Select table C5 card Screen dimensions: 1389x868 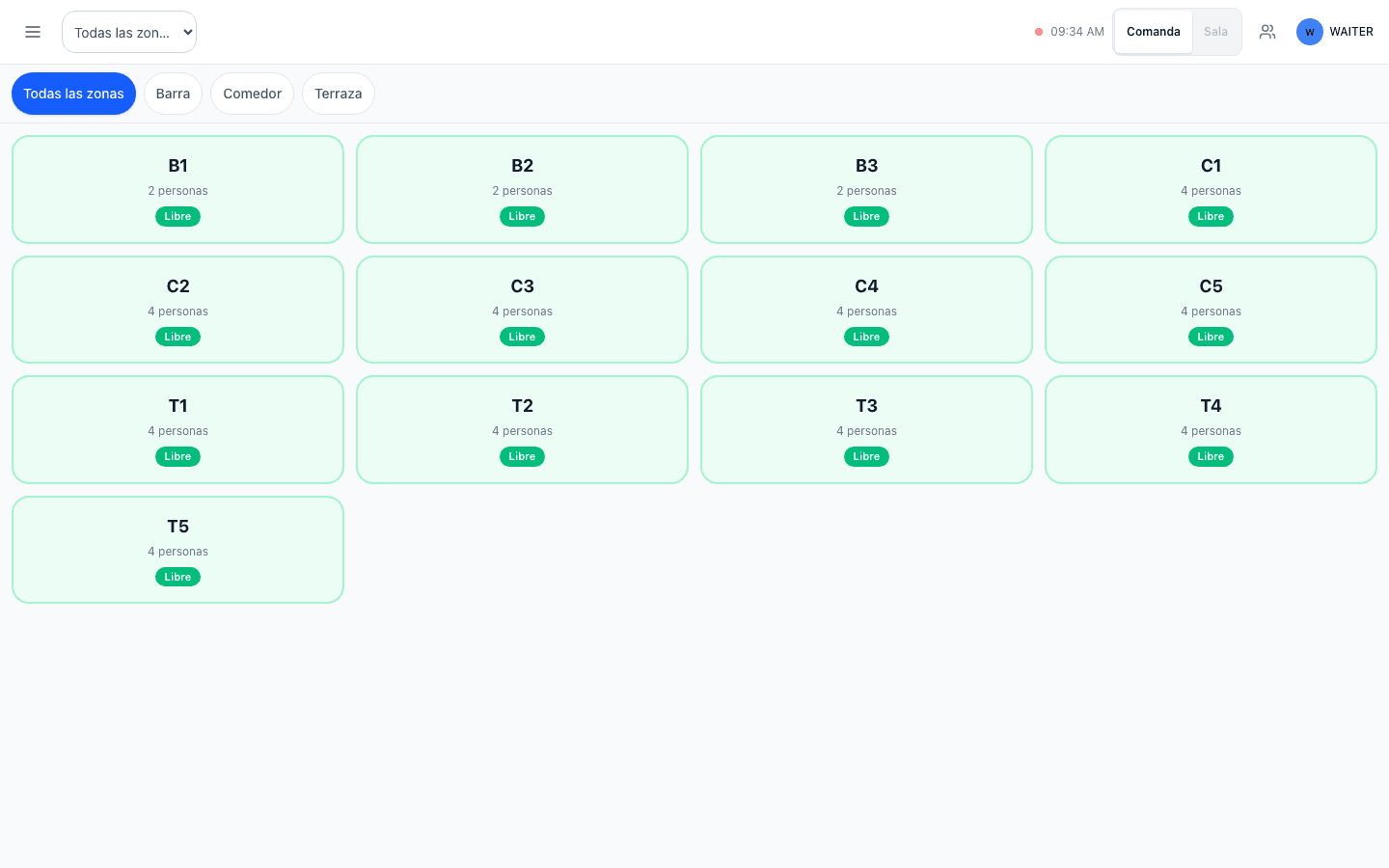[x=1211, y=310]
